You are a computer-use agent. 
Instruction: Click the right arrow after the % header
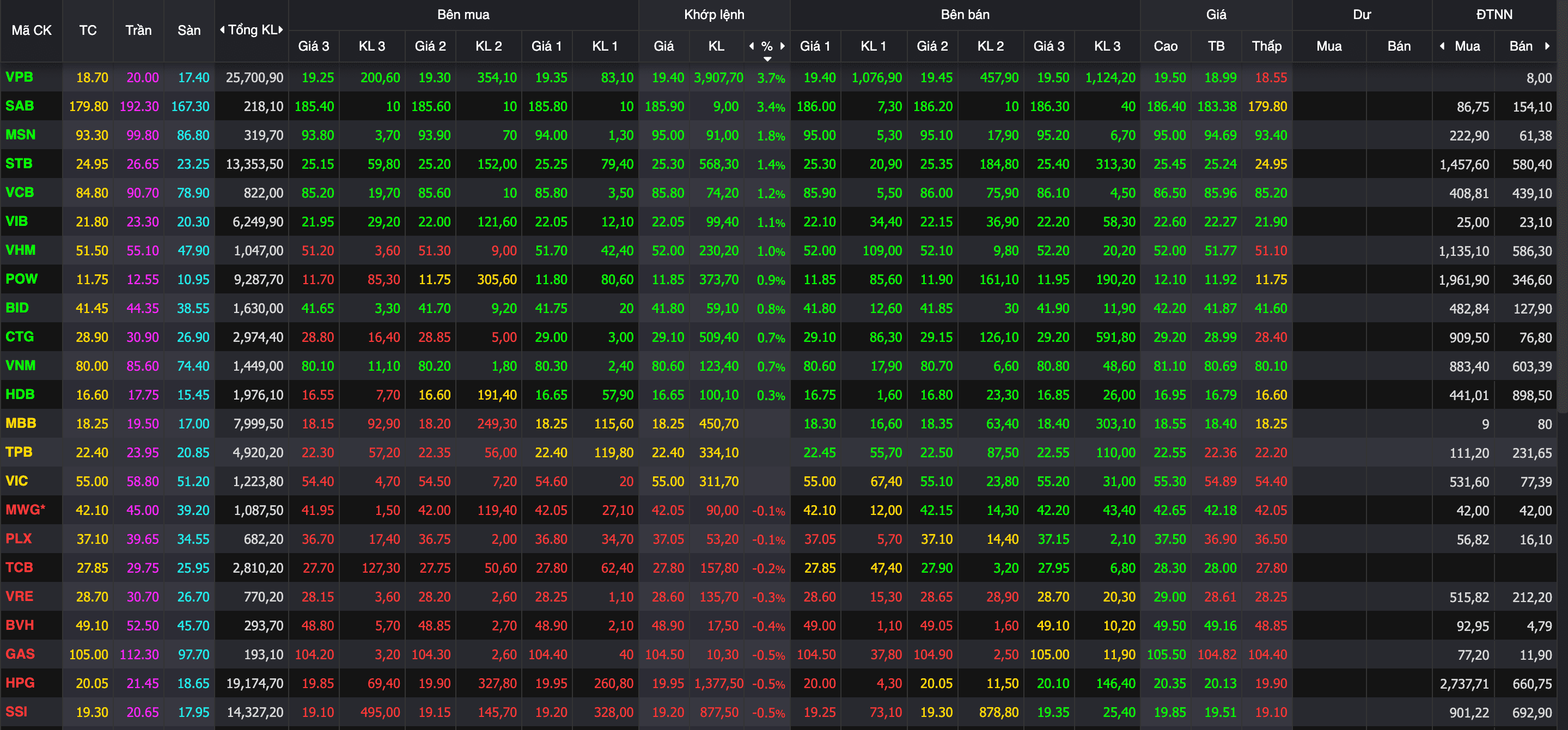[783, 46]
